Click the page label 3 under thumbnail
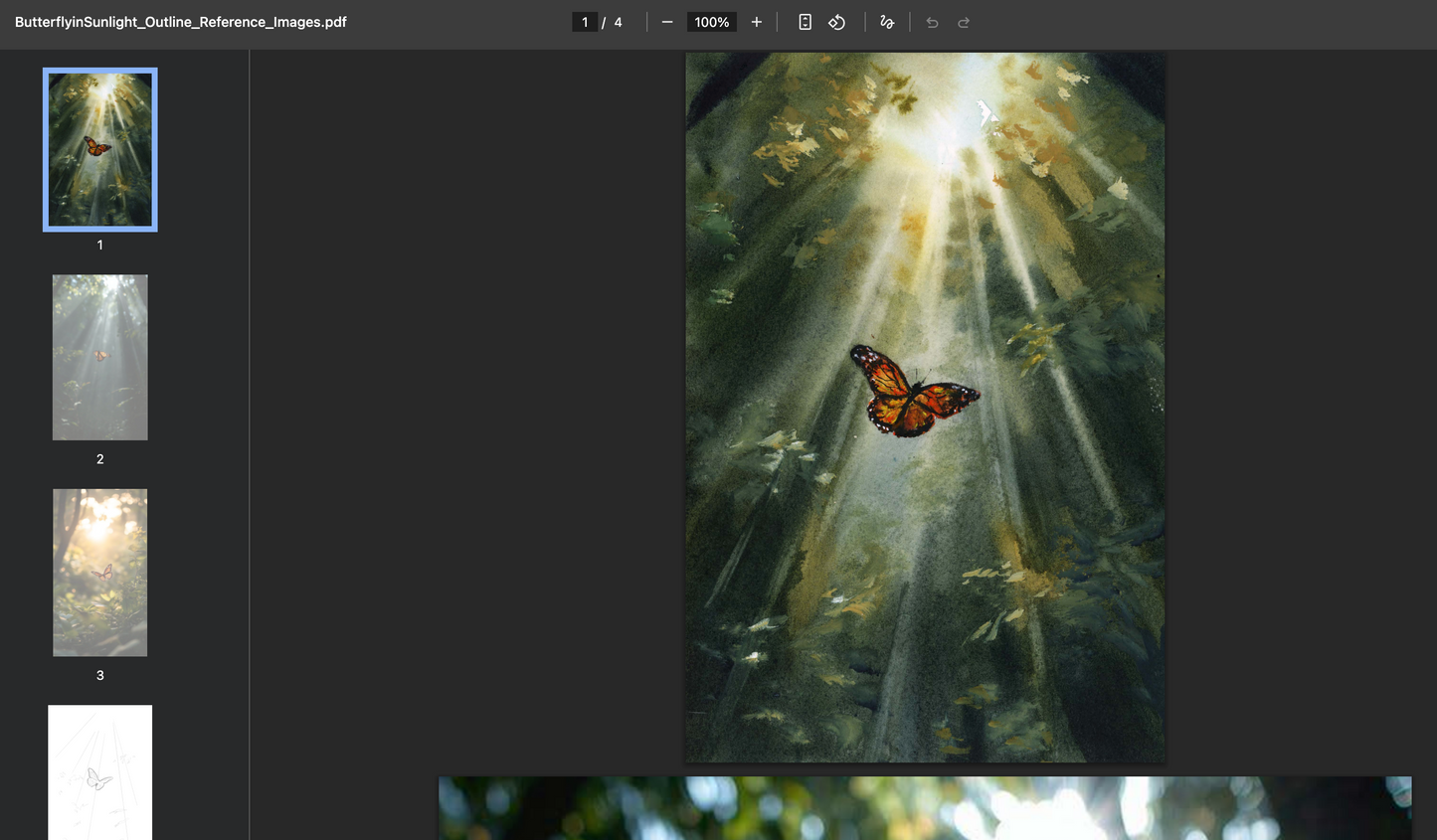 (x=100, y=675)
